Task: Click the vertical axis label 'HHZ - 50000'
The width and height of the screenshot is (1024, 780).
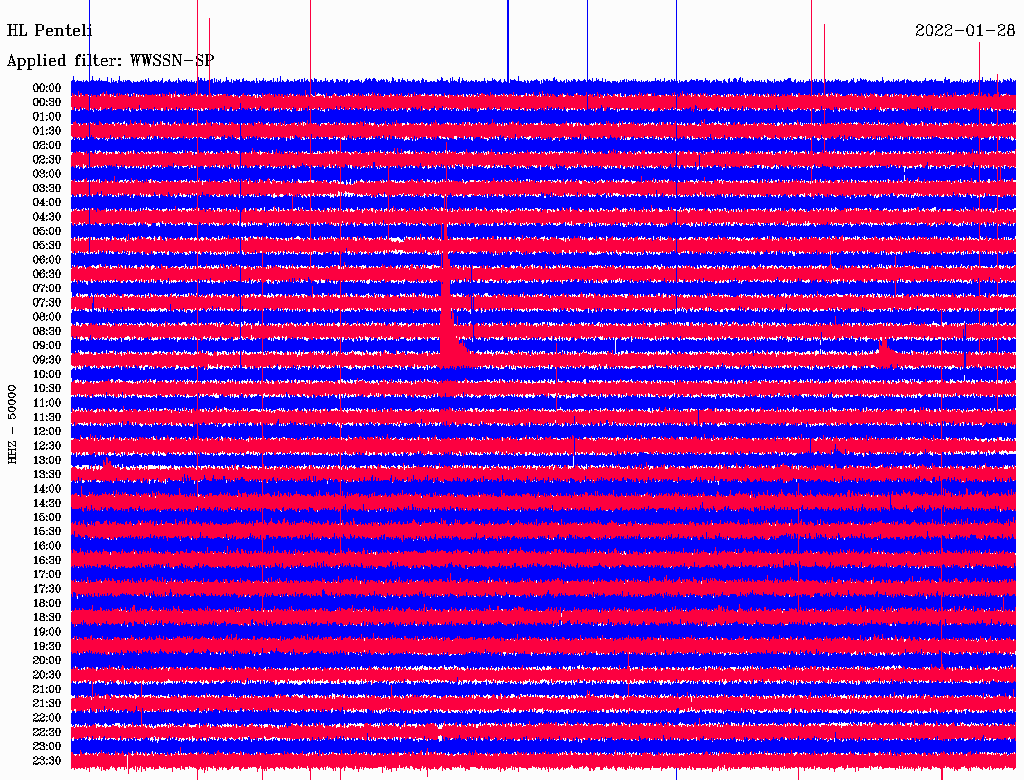Action: pyautogui.click(x=12, y=424)
